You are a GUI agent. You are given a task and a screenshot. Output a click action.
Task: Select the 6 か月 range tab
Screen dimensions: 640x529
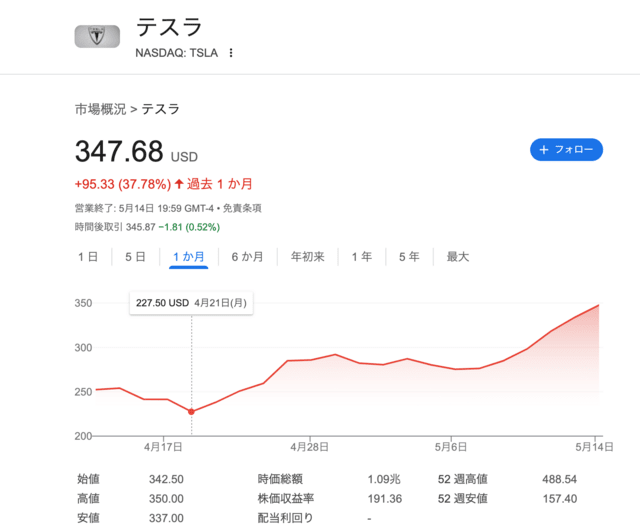click(247, 257)
